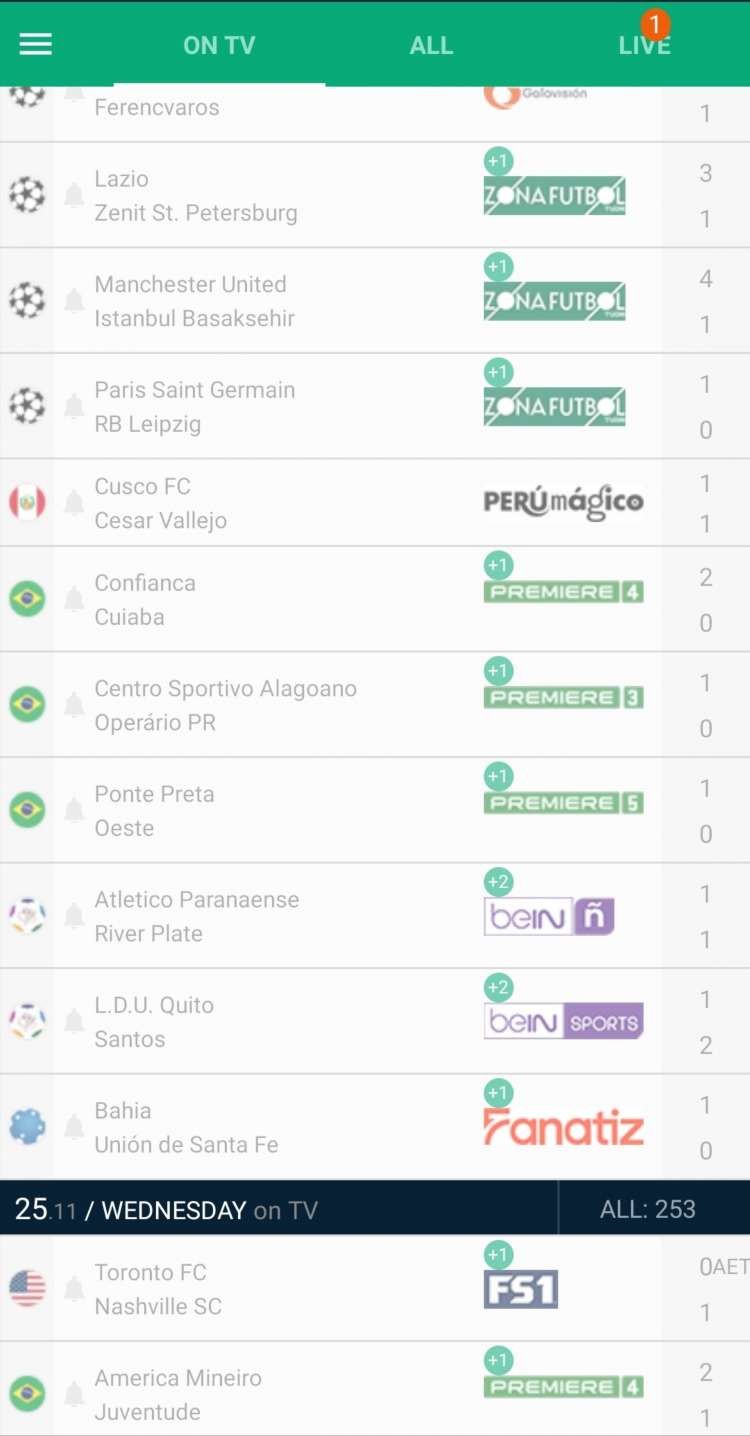Open beIN SPORTS channel for L.D.U. Quito

pos(564,1021)
